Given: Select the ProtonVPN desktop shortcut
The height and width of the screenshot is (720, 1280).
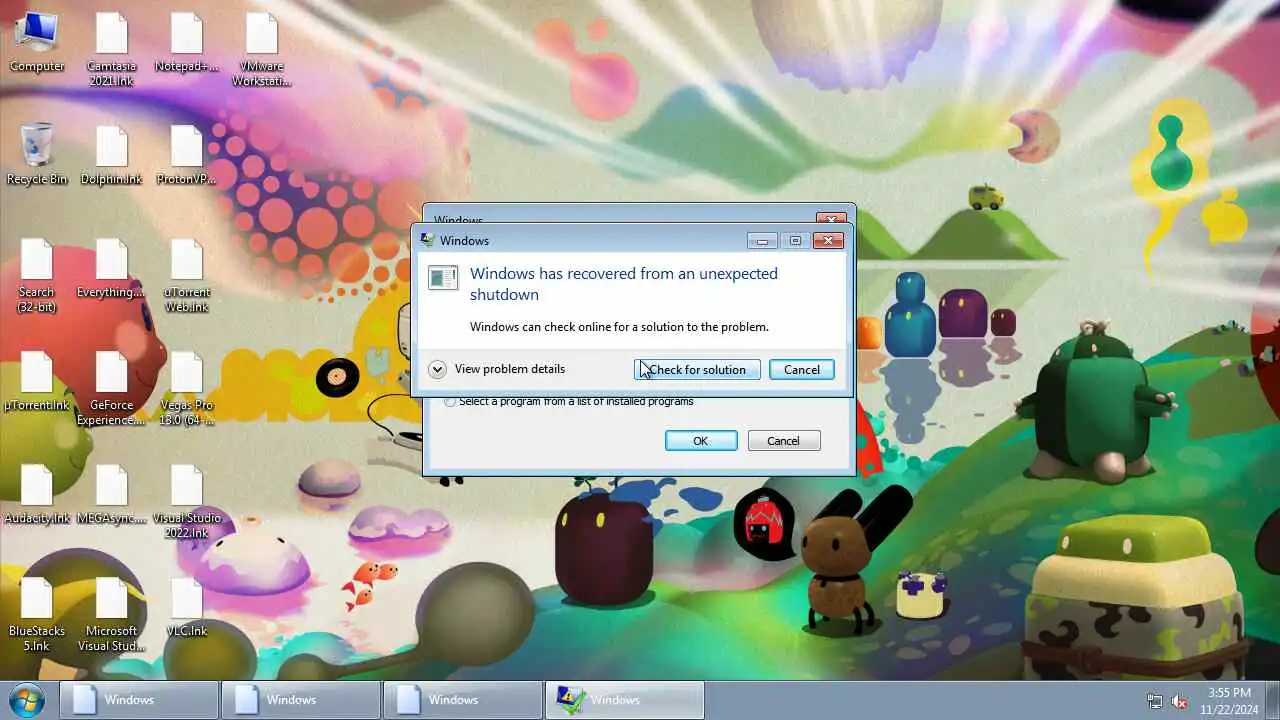Looking at the screenshot, I should click(186, 154).
